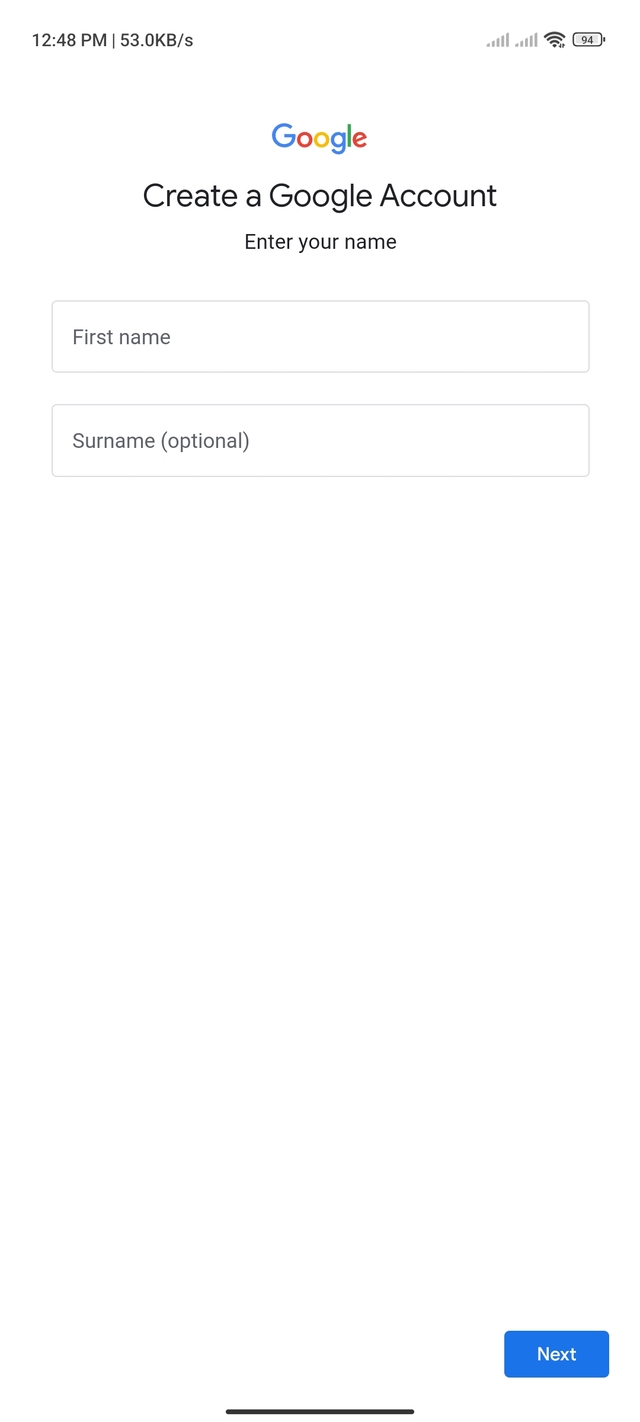Viewport: 640px width, 1422px height.
Task: Click the lowercase blue g in Google logo
Action: 338,142
